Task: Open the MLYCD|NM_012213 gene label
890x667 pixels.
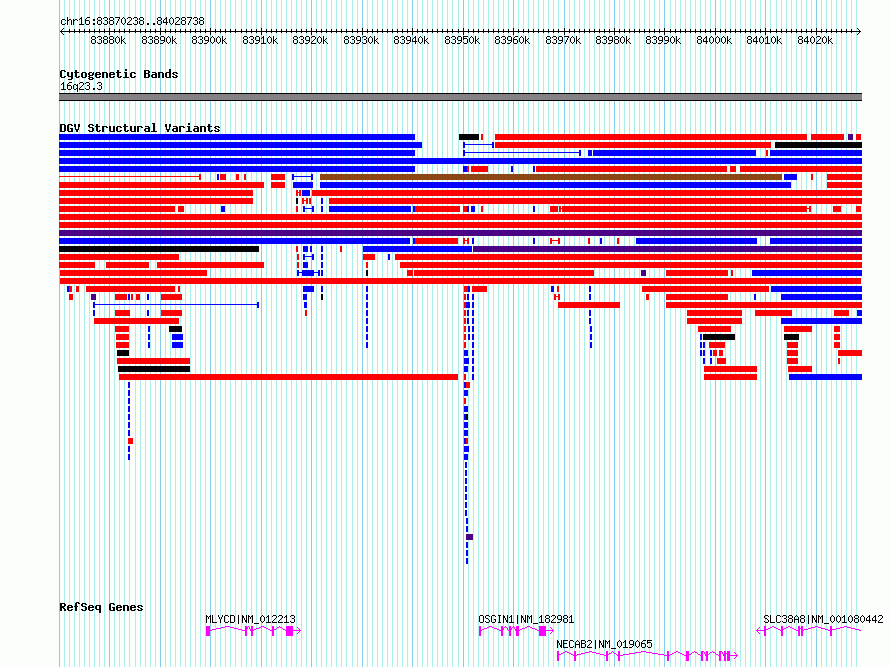Action: coord(250,619)
